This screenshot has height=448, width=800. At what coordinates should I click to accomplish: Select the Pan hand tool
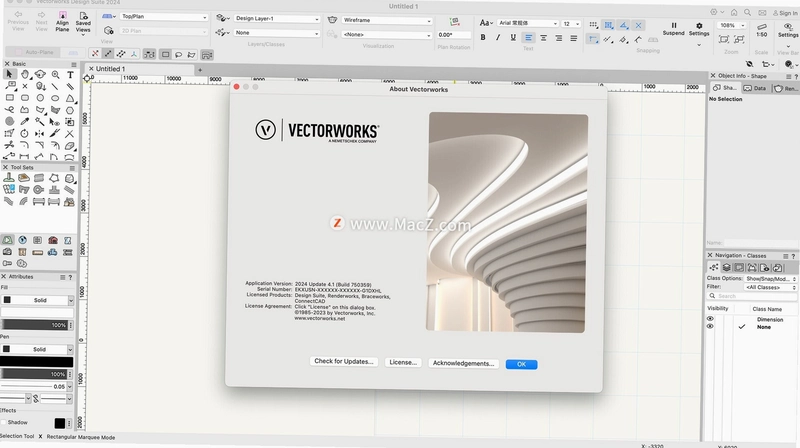point(24,74)
